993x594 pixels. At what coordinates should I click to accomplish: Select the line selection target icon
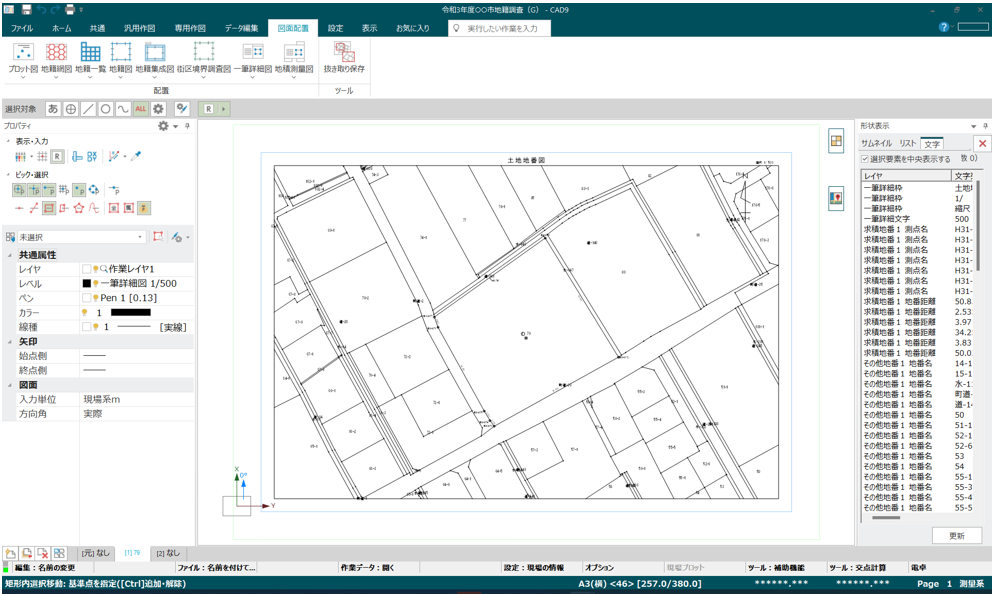88,109
